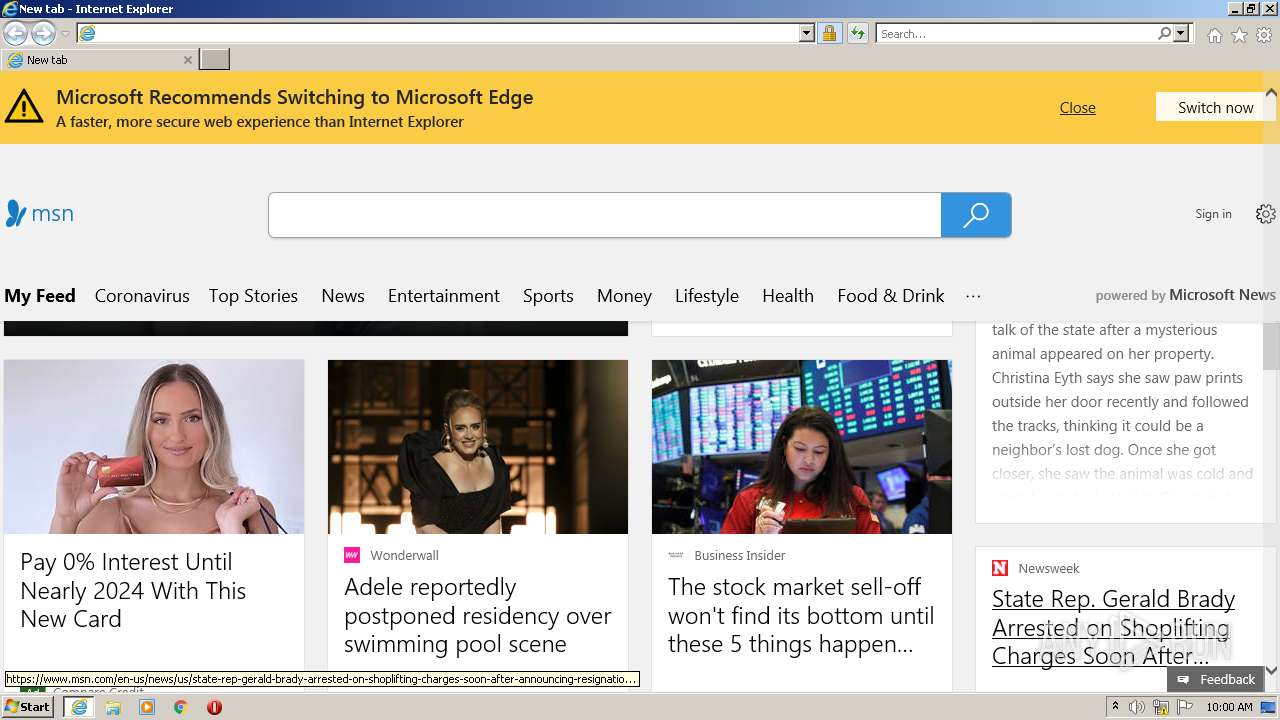Click the vertical scrollbar thumb
This screenshot has width=1280, height=720.
(1271, 346)
